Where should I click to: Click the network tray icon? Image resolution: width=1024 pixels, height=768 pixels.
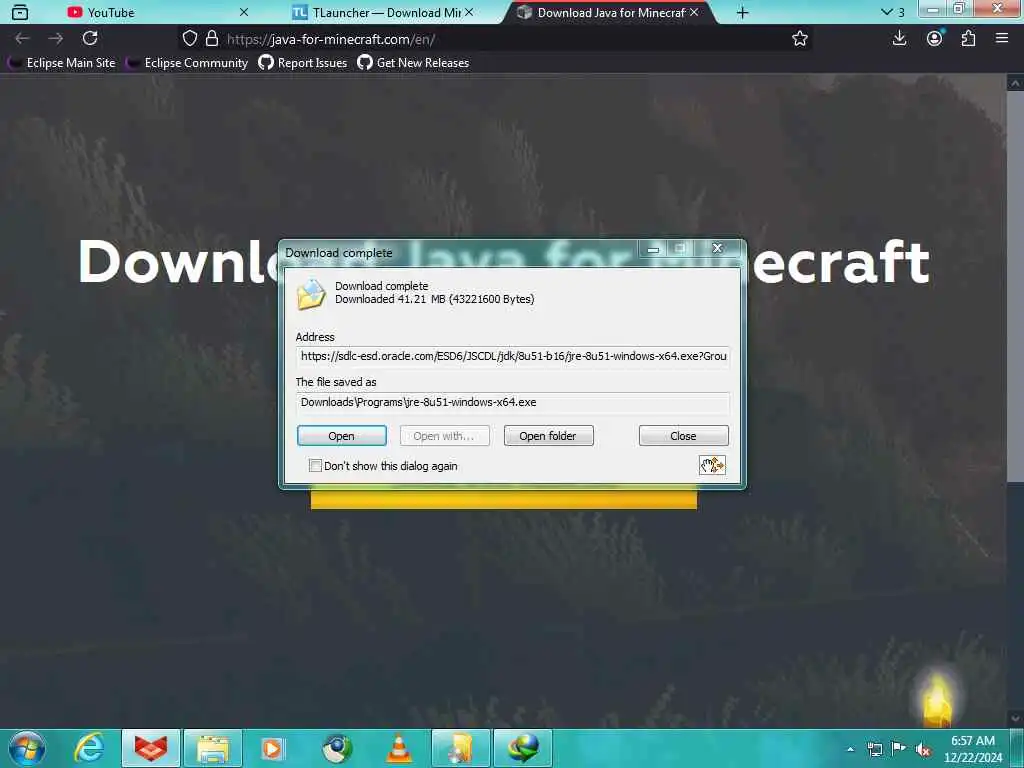(874, 749)
